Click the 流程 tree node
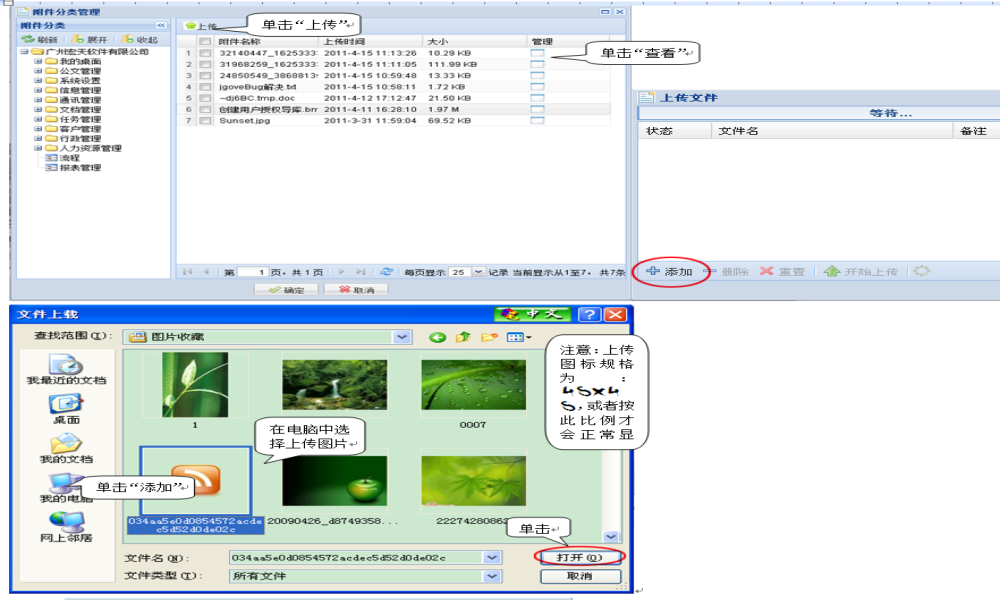Image resolution: width=1000 pixels, height=600 pixels. [x=70, y=157]
